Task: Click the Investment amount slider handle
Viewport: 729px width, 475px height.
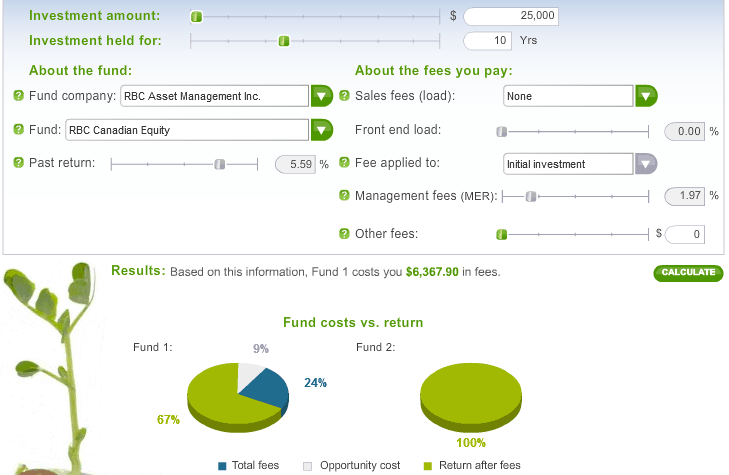Action: click(196, 16)
